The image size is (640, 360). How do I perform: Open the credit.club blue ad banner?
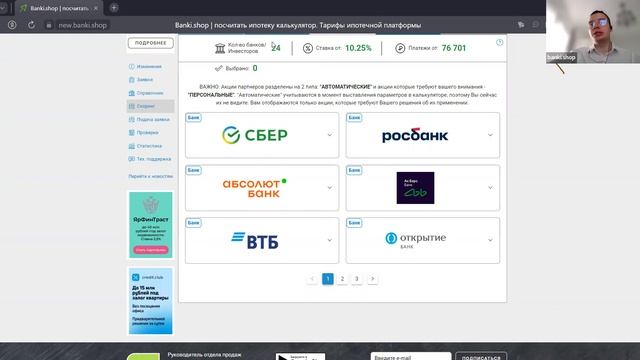click(151, 301)
